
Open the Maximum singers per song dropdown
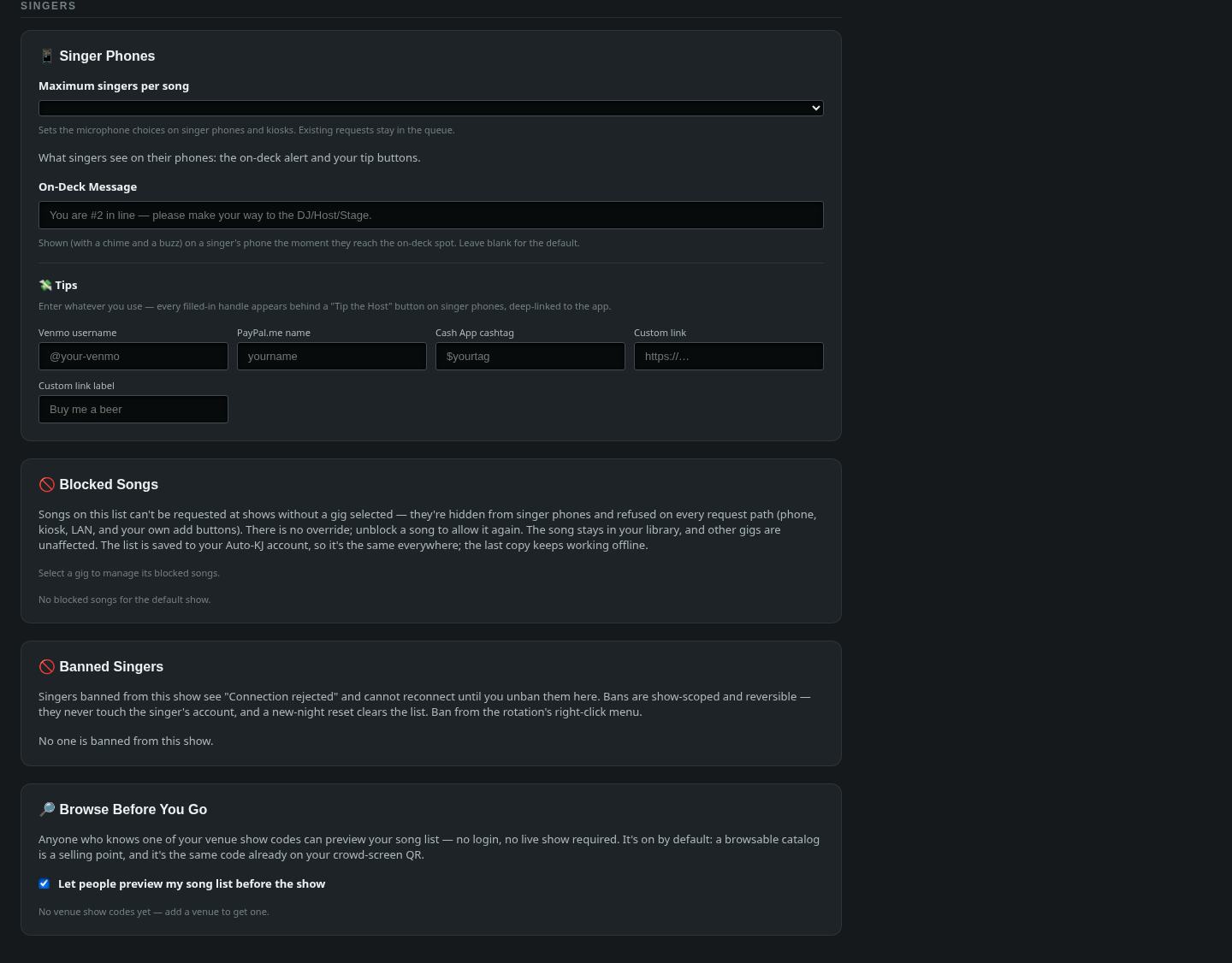(431, 108)
